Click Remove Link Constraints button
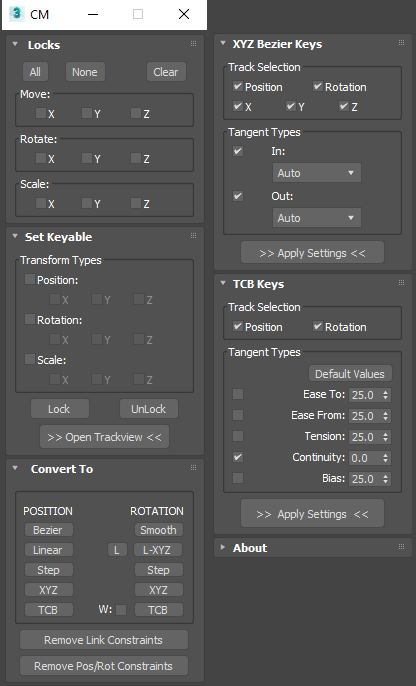This screenshot has width=416, height=686. [x=104, y=640]
